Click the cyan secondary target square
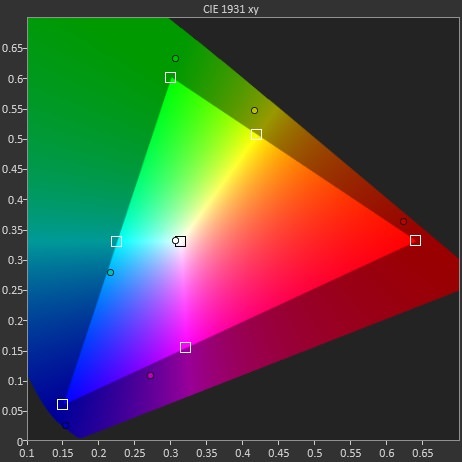The width and height of the screenshot is (462, 462). [x=116, y=241]
